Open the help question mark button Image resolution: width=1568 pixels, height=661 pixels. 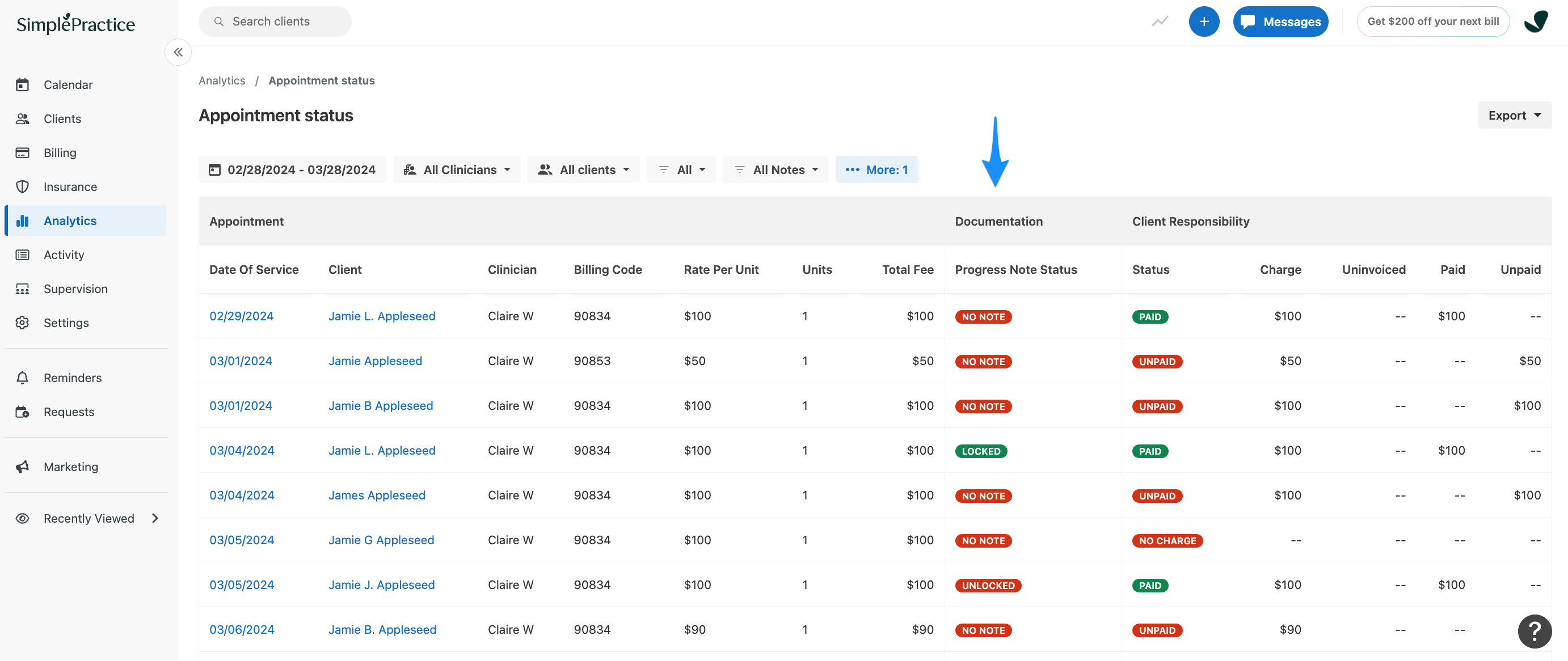(1534, 631)
